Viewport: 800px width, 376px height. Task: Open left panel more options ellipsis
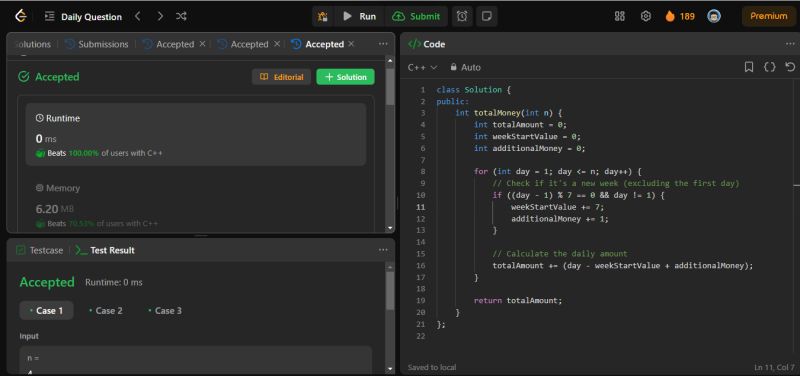(383, 44)
